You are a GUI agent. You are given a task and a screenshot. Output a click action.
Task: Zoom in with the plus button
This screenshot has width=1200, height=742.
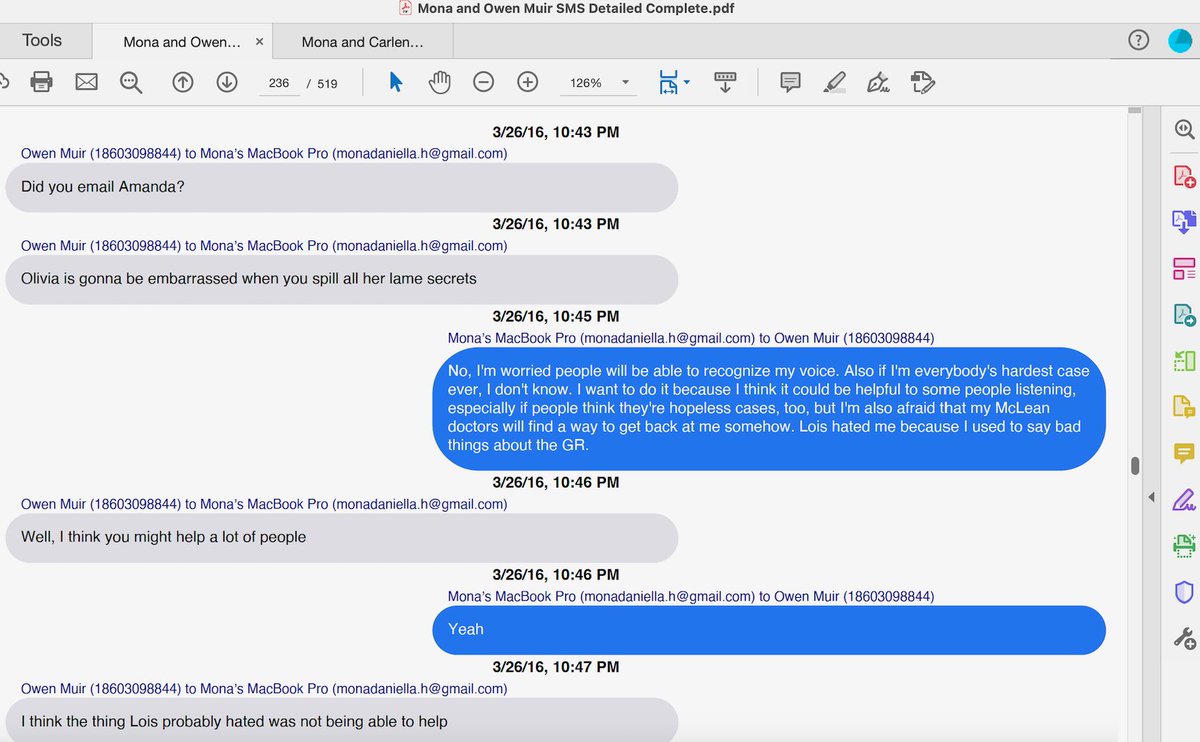coord(528,82)
